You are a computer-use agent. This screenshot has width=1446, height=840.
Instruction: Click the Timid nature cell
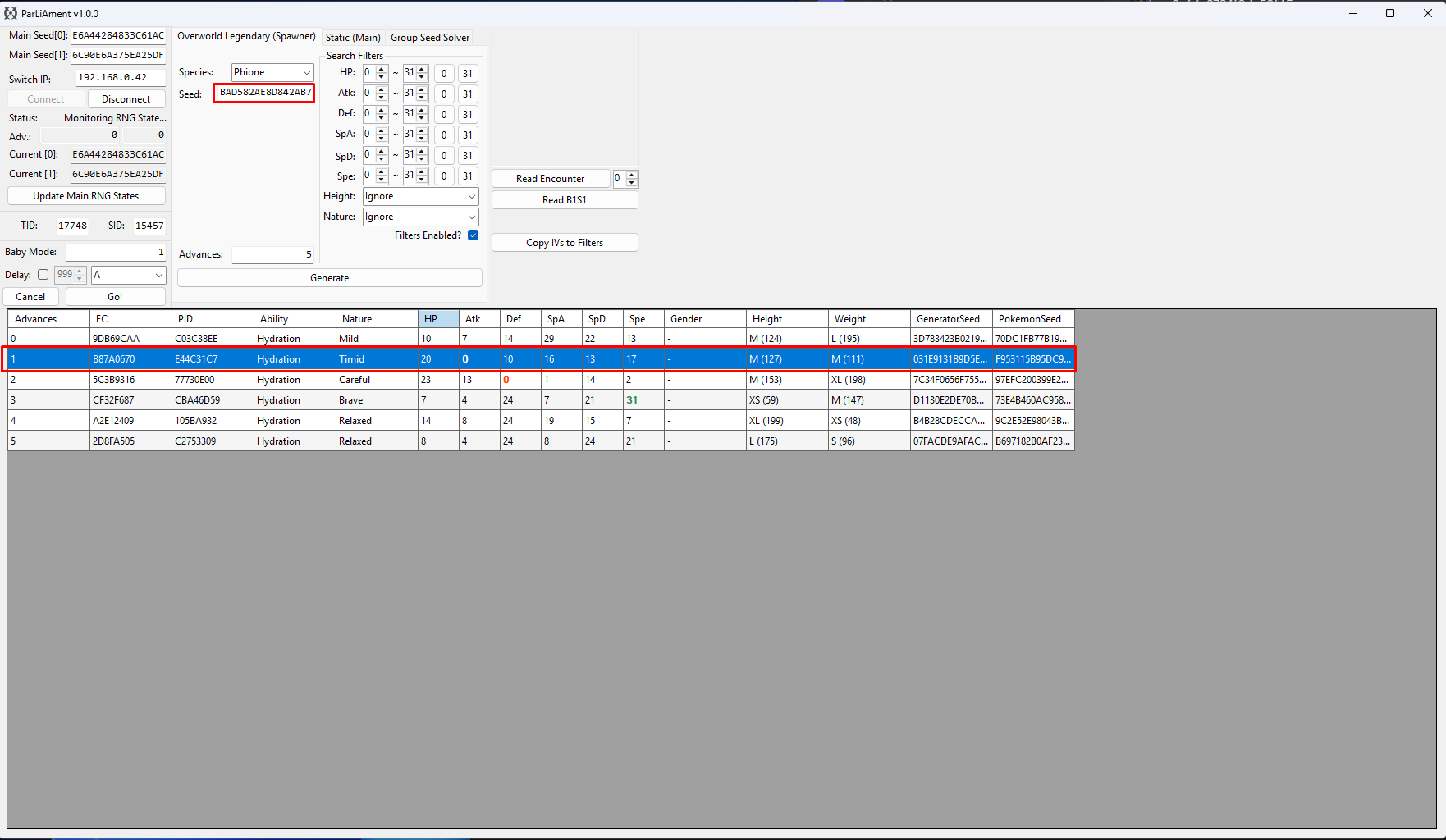point(377,359)
